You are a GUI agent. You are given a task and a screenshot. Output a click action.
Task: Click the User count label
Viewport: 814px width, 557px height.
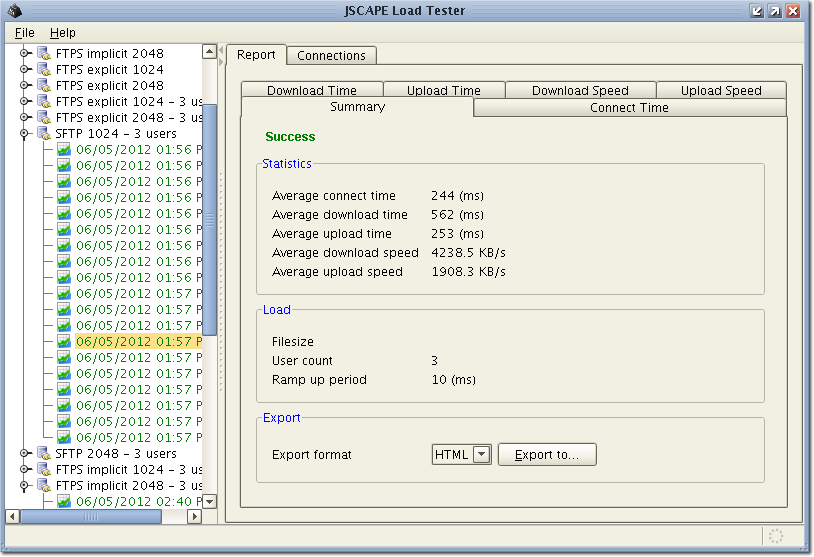pos(302,361)
